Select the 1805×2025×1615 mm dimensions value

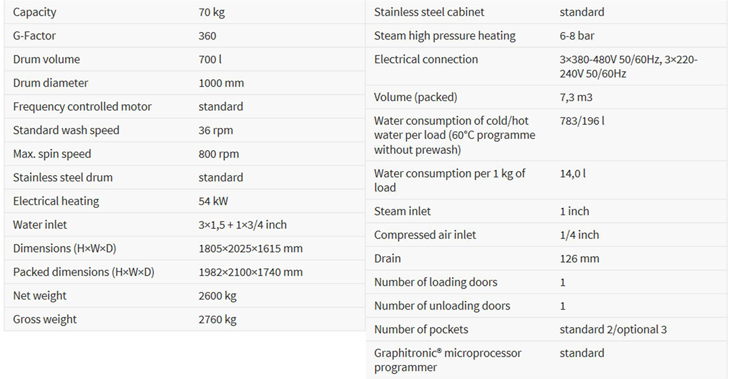[250, 249]
